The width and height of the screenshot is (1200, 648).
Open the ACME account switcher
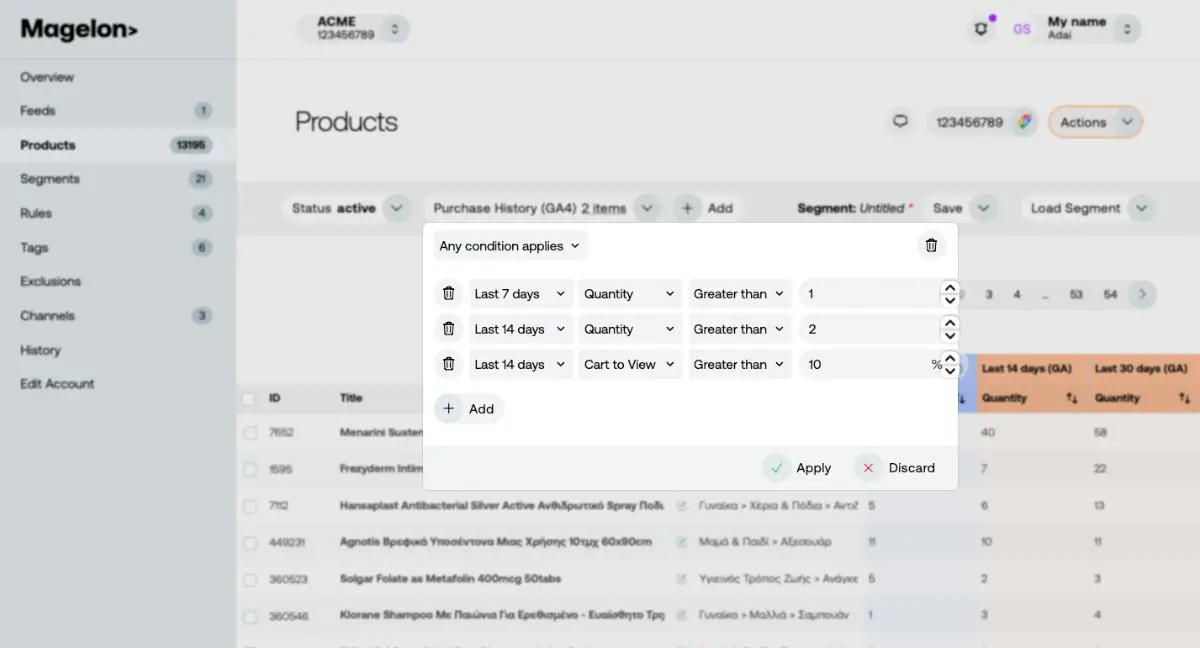(354, 28)
